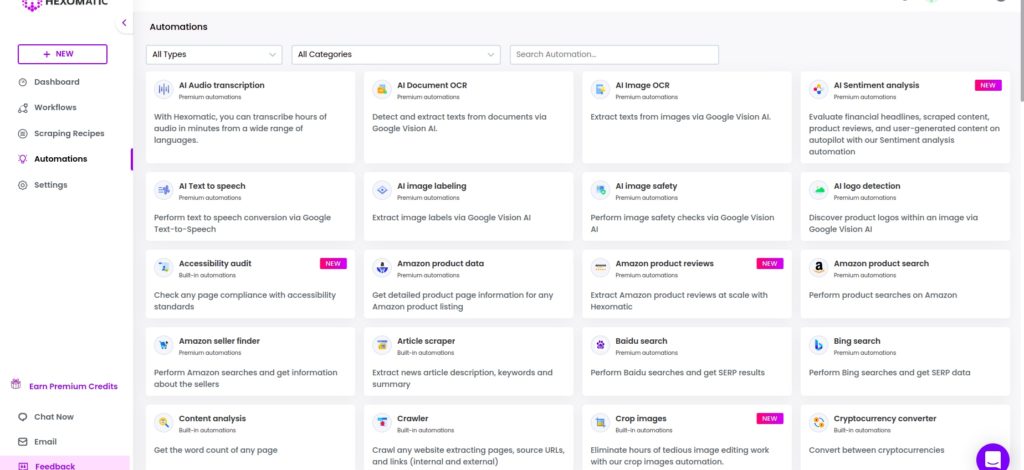Click the Crawler card title
This screenshot has height=470, width=1024.
click(x=413, y=419)
